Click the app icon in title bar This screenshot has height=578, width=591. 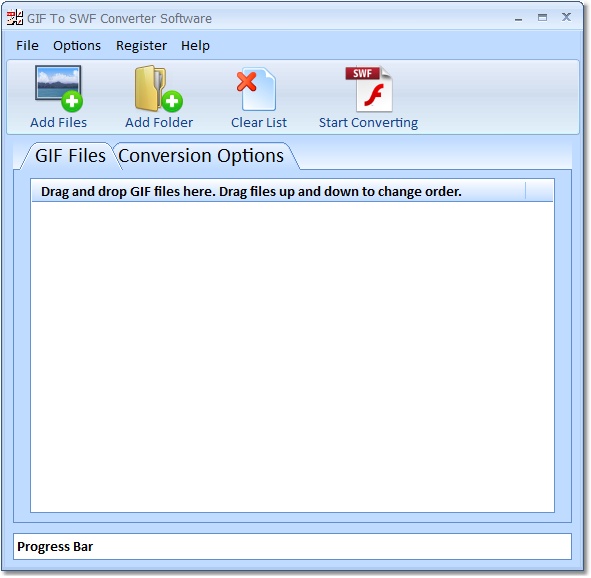(x=15, y=18)
